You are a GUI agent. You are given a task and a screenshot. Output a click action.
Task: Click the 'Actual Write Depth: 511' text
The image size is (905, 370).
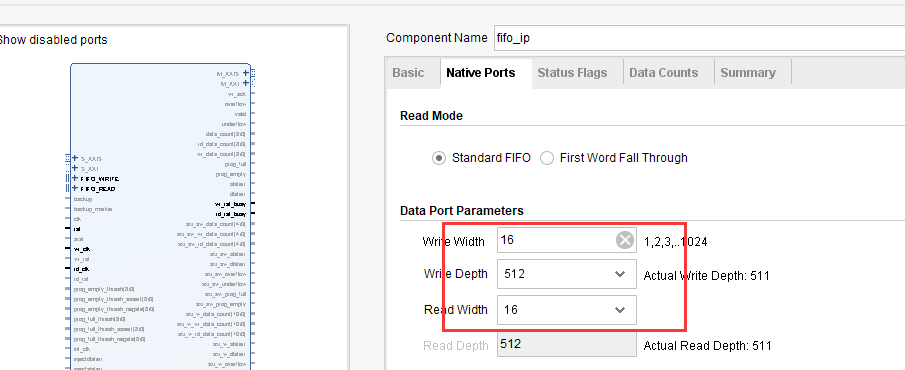pos(706,276)
